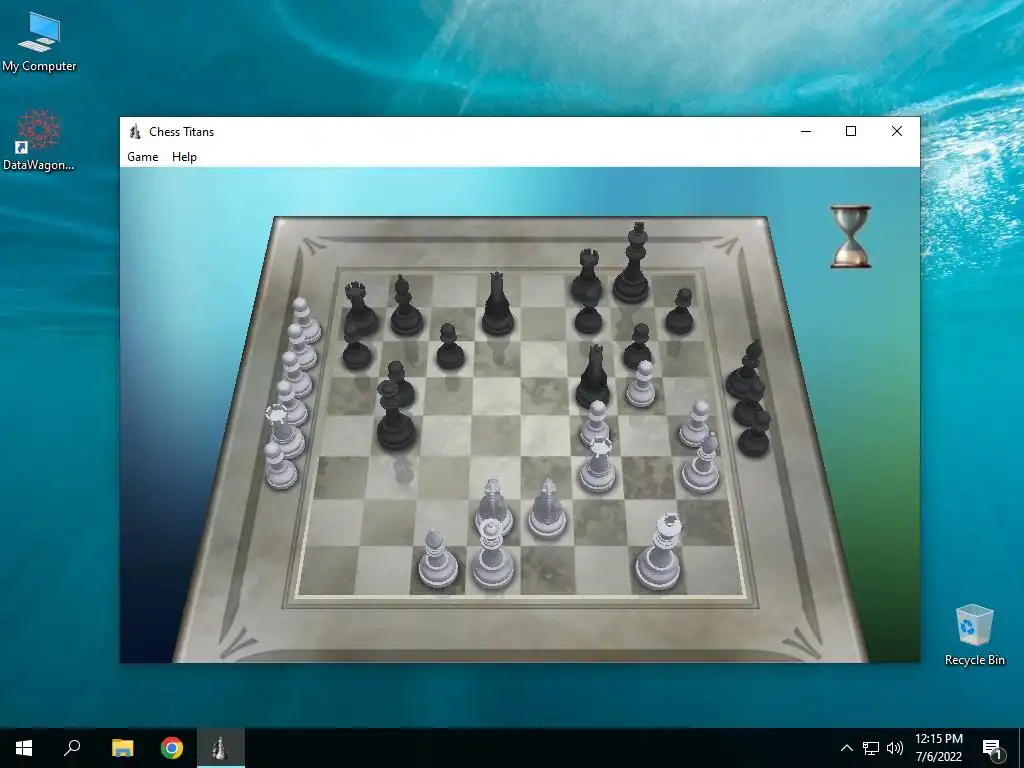
Task: Click the black pawn on a6
Action: coord(357,347)
